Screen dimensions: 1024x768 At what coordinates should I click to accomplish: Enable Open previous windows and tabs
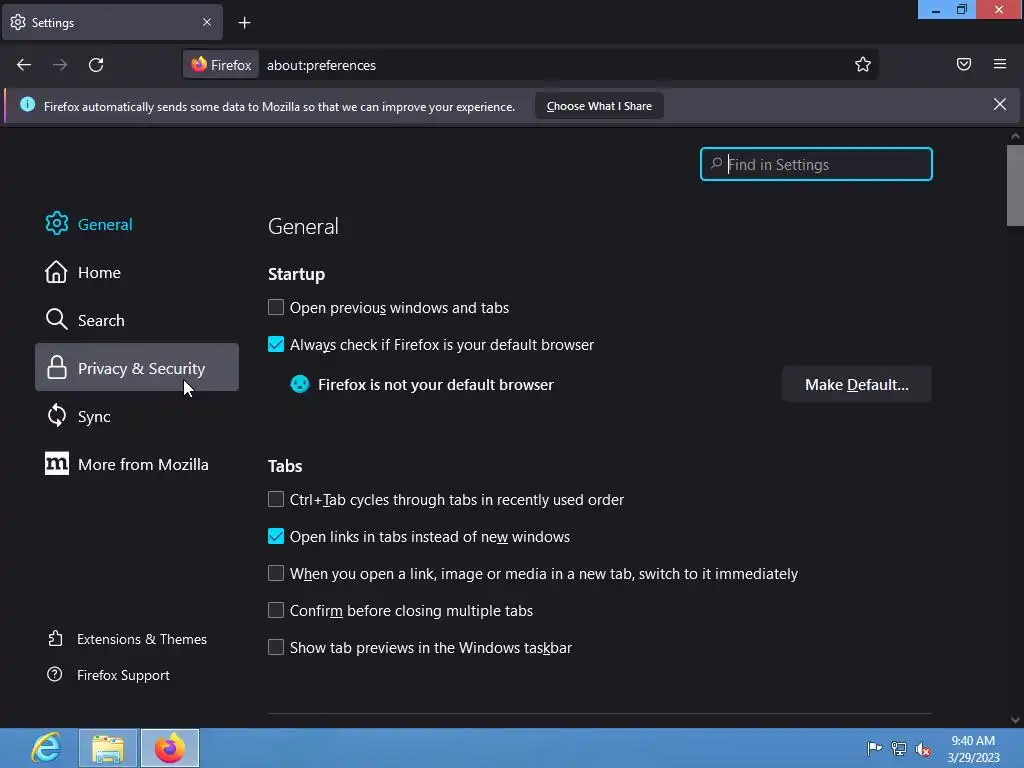(x=276, y=307)
